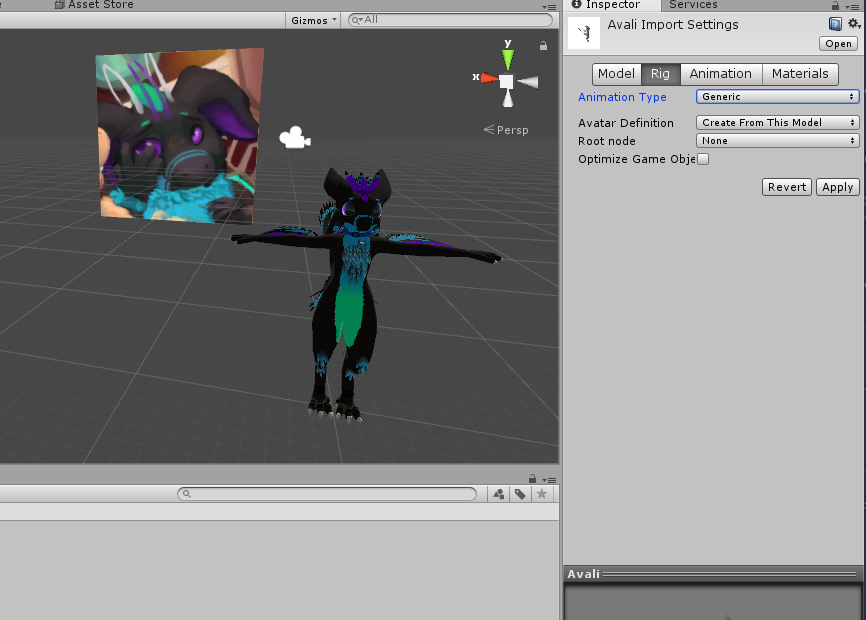Click the gizmo center cube
The image size is (866, 620).
[x=506, y=82]
